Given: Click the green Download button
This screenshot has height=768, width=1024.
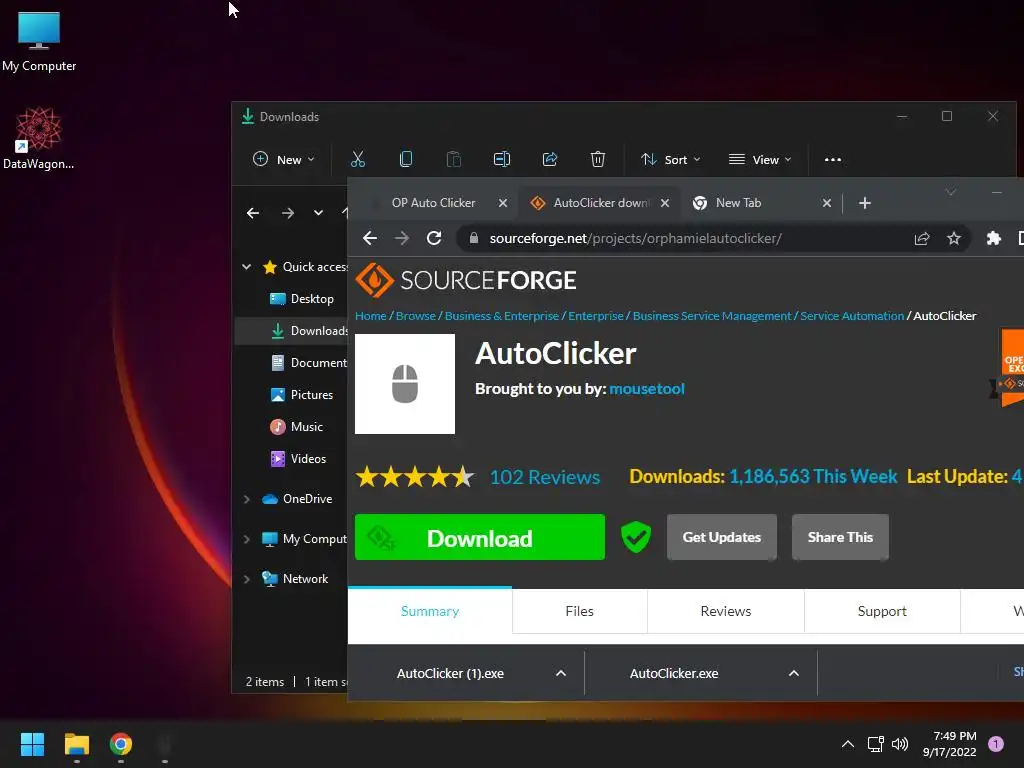Looking at the screenshot, I should pos(480,537).
